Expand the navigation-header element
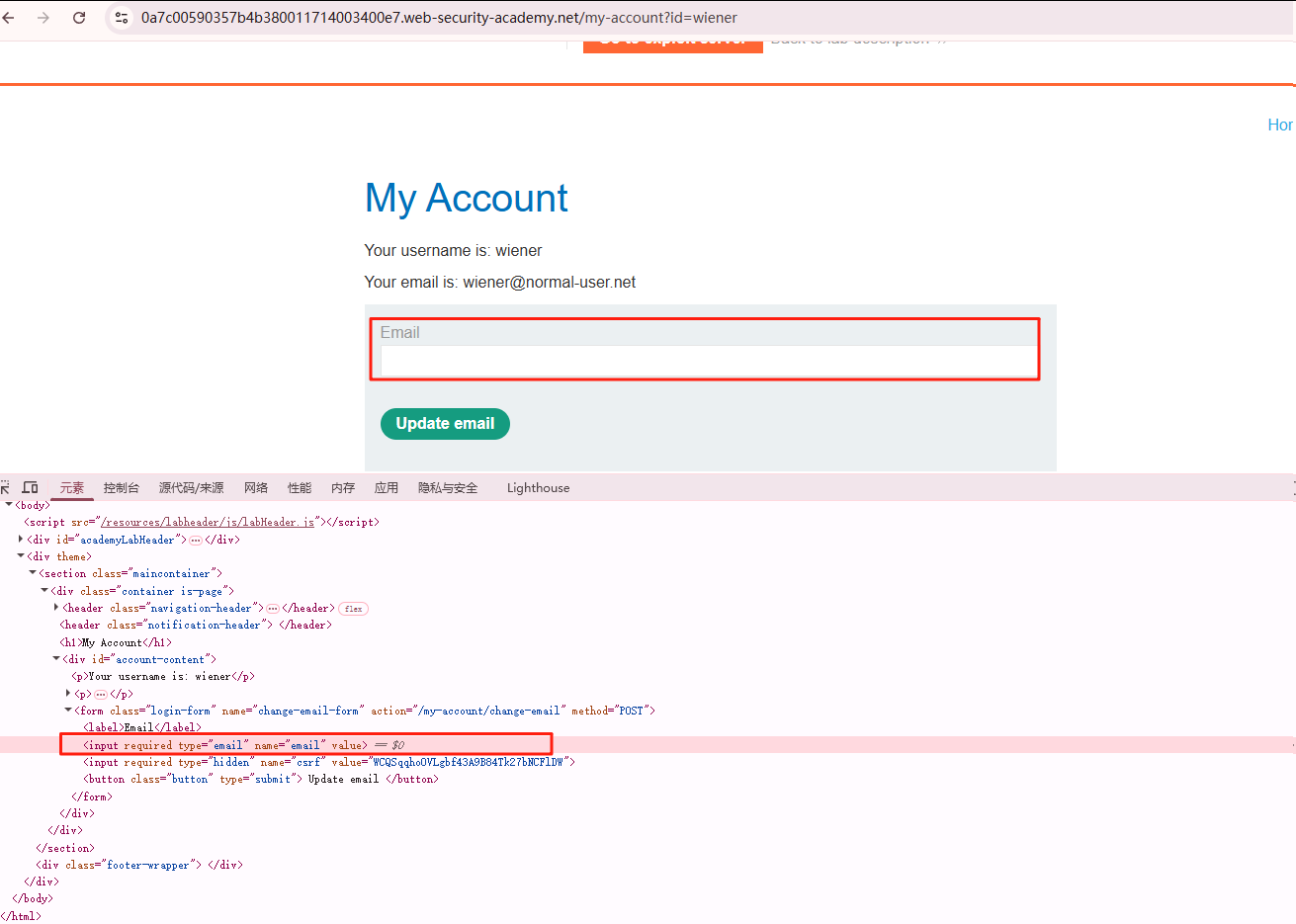The height and width of the screenshot is (924, 1296). [x=56, y=608]
